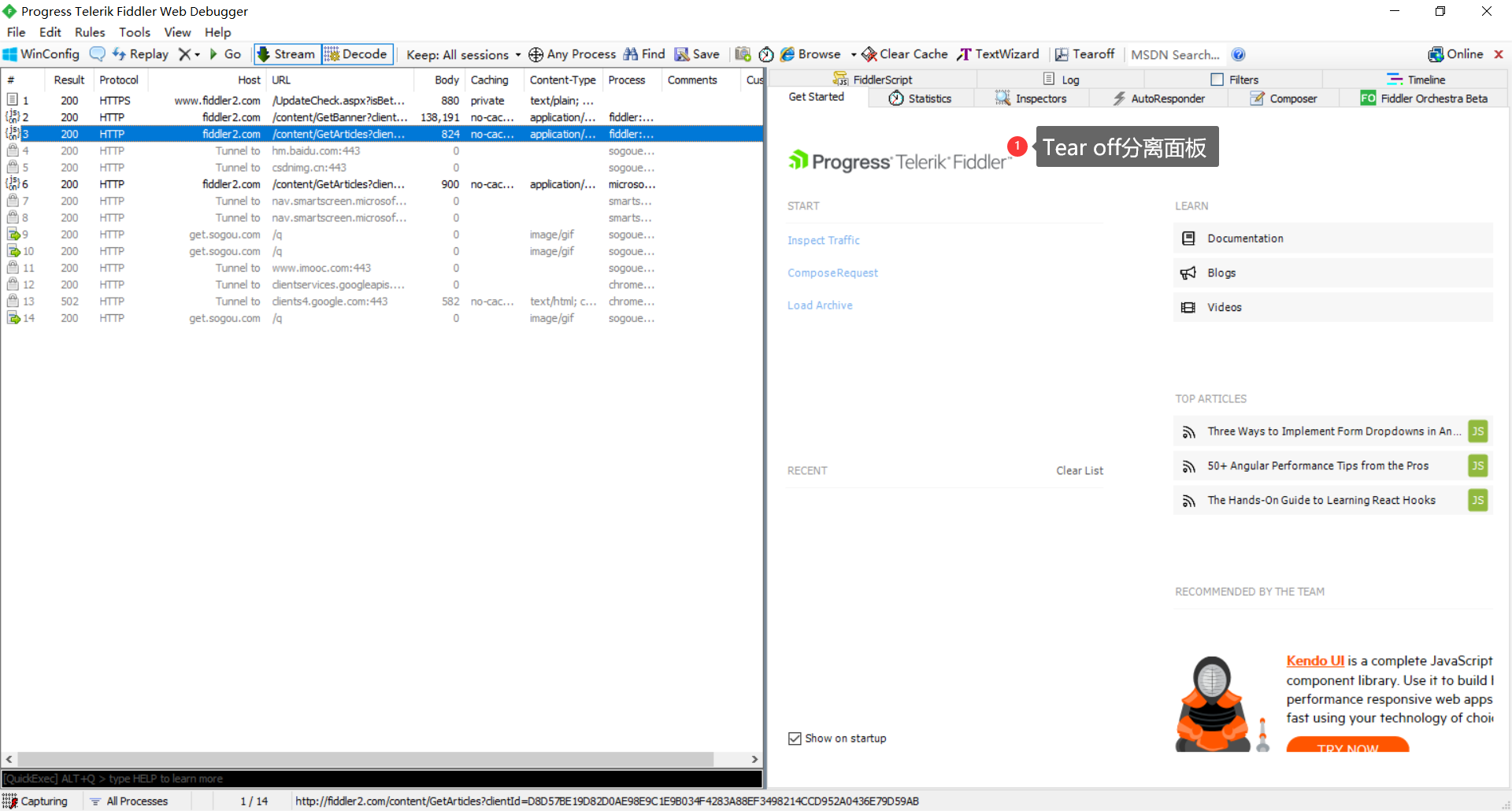Viewport: 1512px width, 811px height.
Task: Click the comment speech bubble icon
Action: pos(97,54)
